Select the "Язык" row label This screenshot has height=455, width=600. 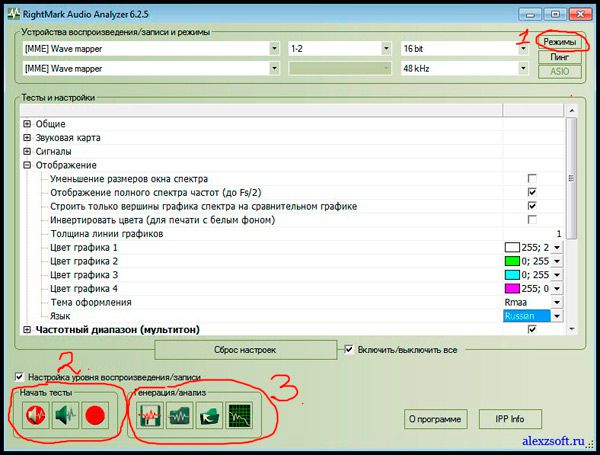tap(60, 316)
